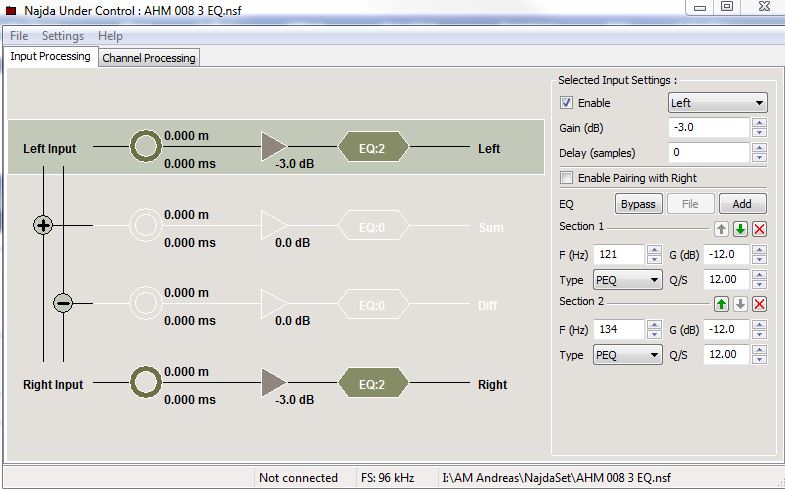Click the Left output label

pyautogui.click(x=489, y=149)
